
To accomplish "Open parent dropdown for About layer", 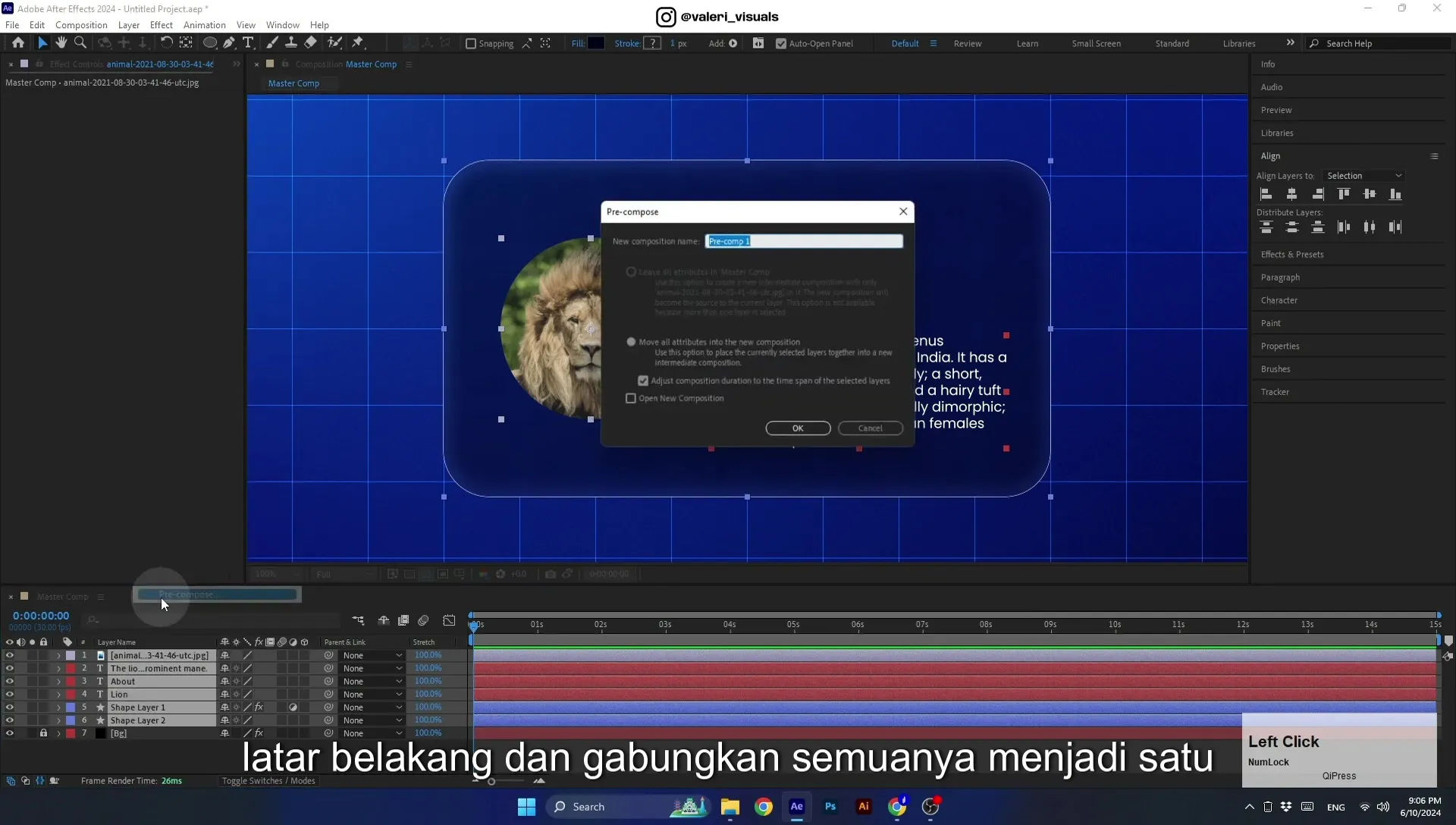I will pyautogui.click(x=372, y=682).
